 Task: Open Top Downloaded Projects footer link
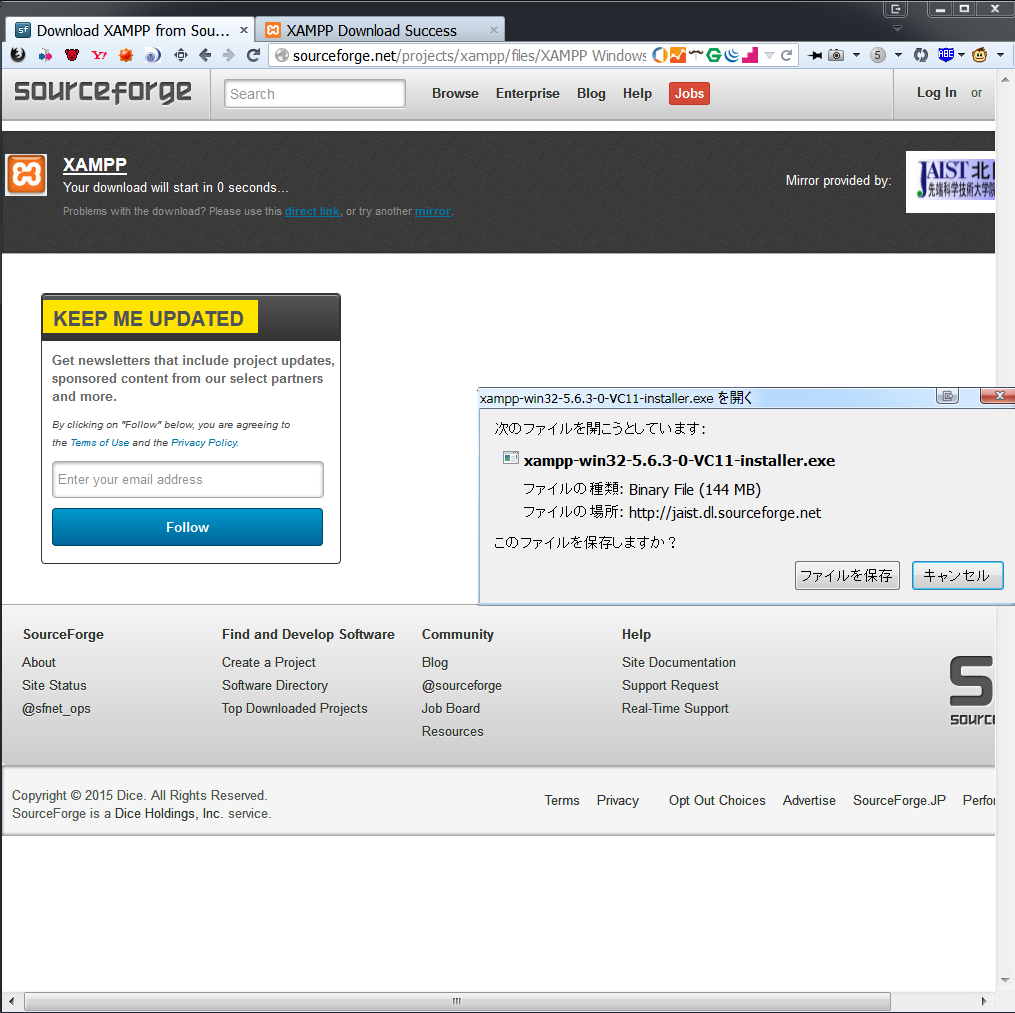point(295,708)
